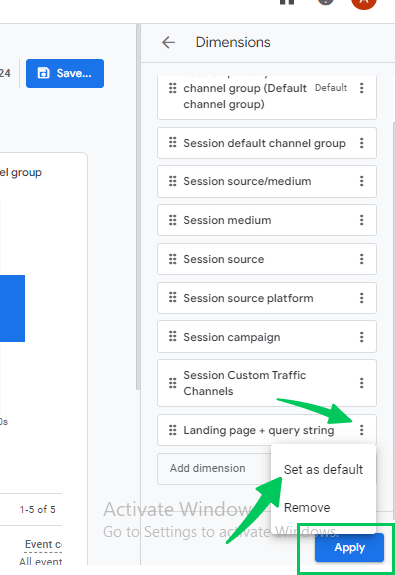
Task: Open options for Landing page + query string
Action: click(x=362, y=430)
